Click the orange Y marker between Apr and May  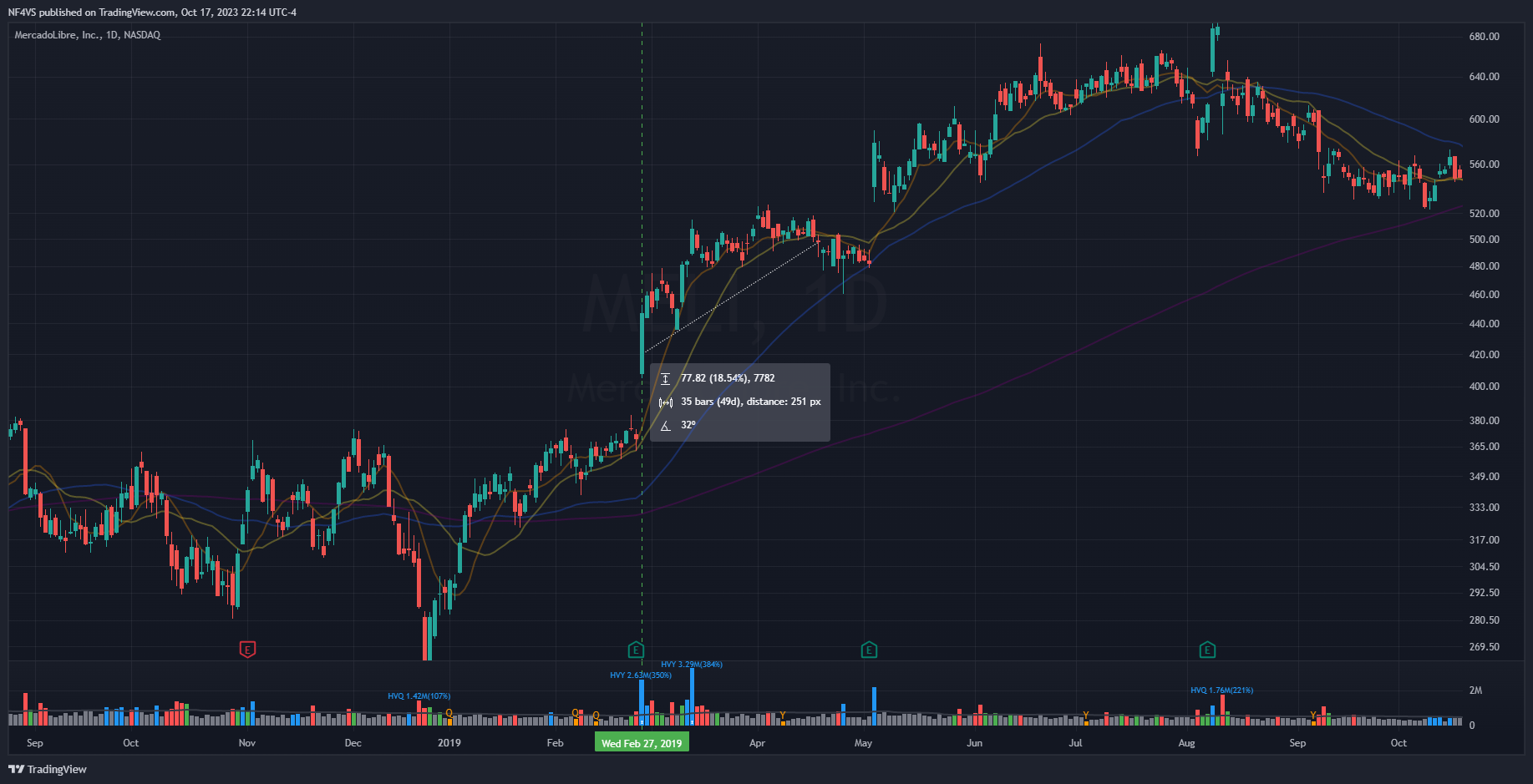(782, 715)
